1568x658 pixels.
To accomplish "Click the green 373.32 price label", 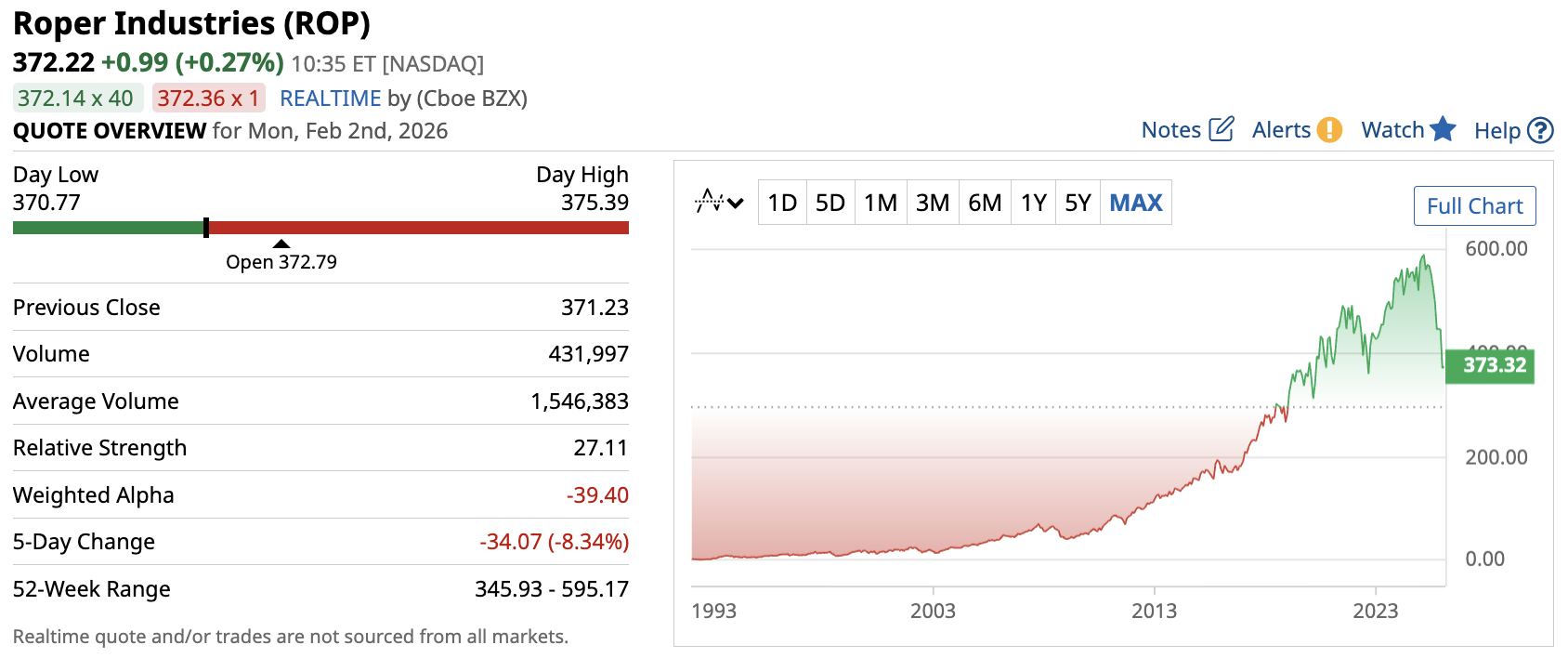I will point(1494,365).
